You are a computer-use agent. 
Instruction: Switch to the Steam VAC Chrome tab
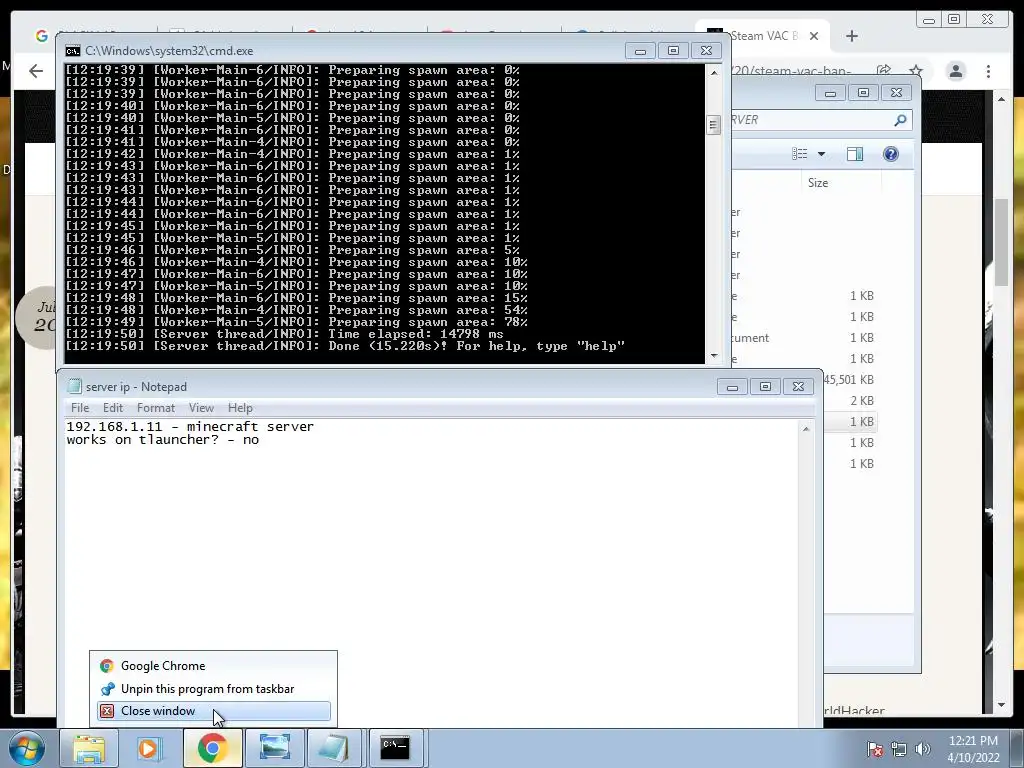pyautogui.click(x=761, y=36)
